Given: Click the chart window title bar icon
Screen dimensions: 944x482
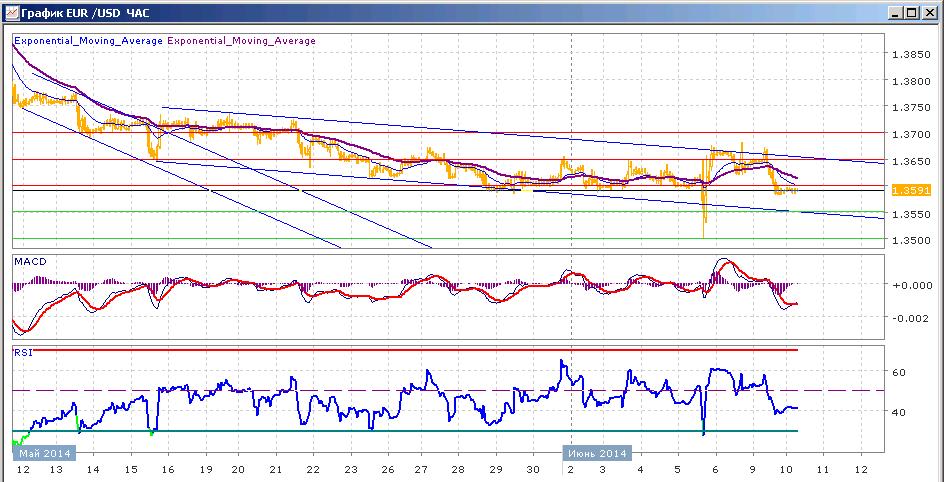Looking at the screenshot, I should point(11,11).
